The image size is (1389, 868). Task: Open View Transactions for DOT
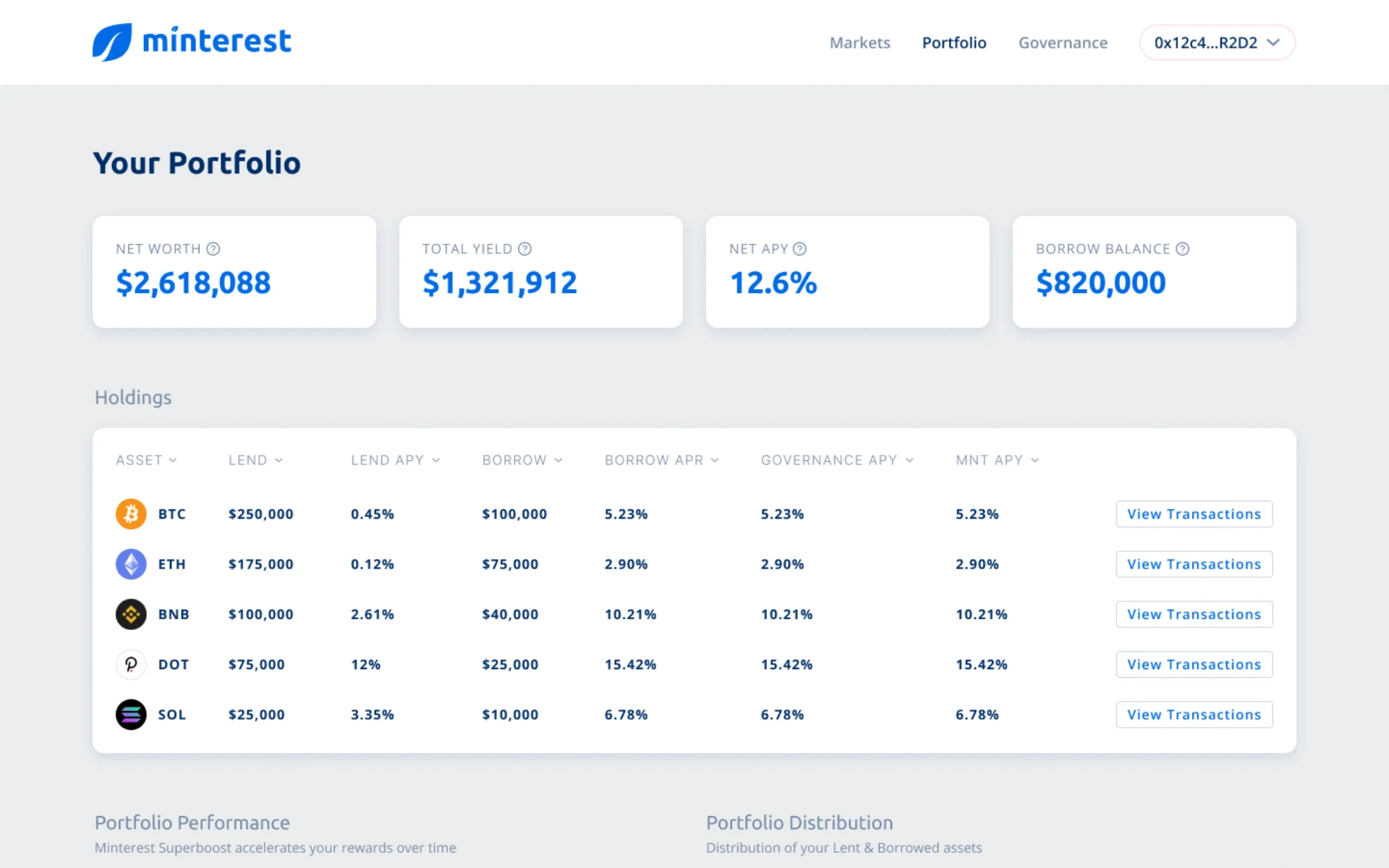[x=1194, y=664]
